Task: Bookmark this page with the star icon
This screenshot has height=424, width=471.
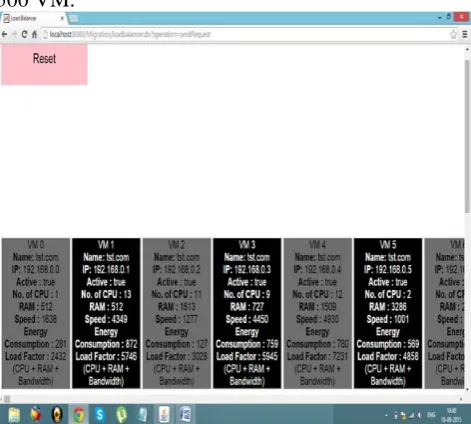Action: 453,34
